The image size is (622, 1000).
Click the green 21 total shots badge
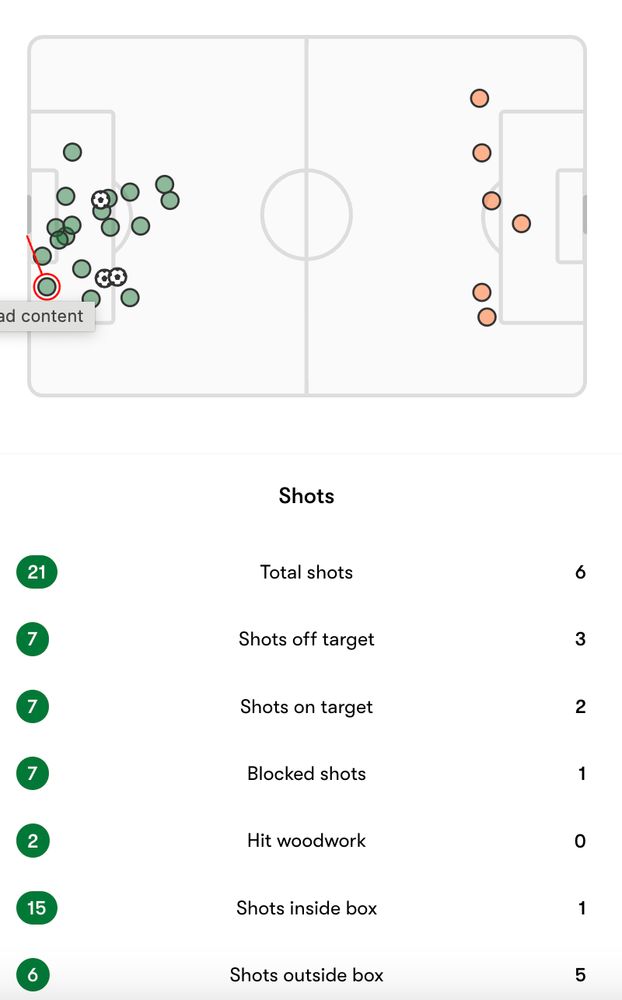tap(36, 571)
